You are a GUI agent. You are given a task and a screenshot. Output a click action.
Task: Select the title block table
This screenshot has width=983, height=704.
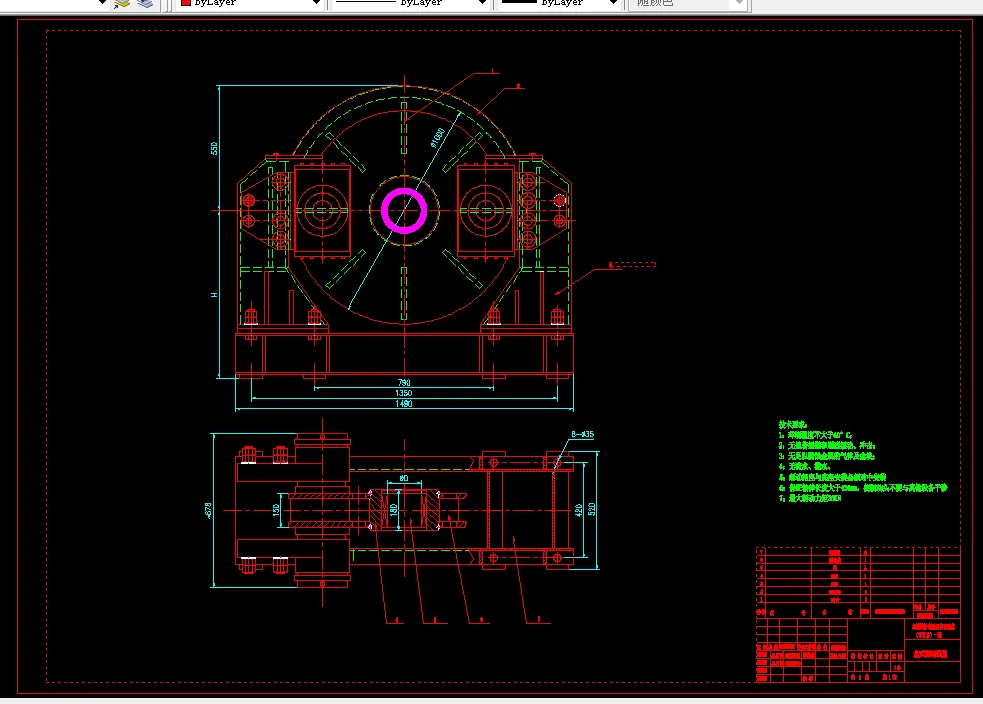tap(858, 614)
